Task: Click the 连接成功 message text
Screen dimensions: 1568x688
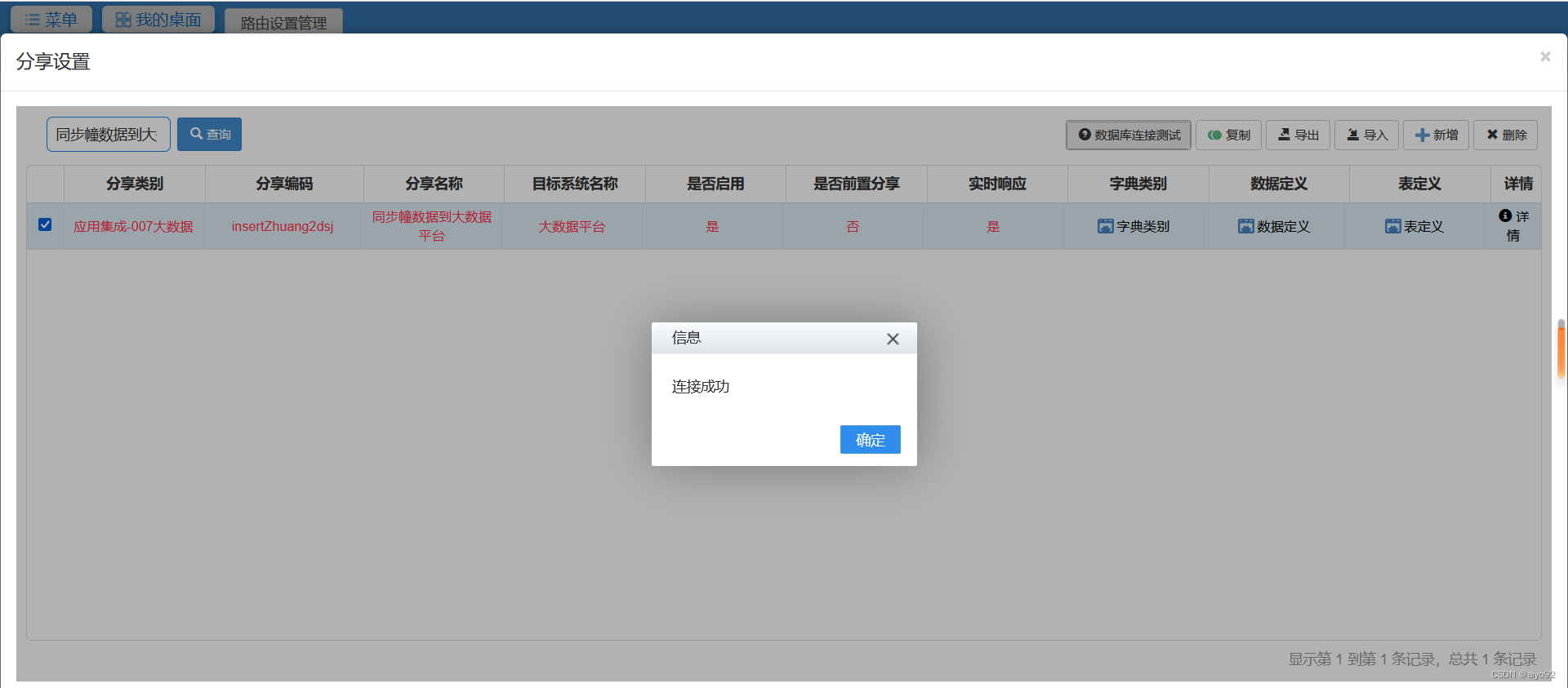Action: pos(701,386)
